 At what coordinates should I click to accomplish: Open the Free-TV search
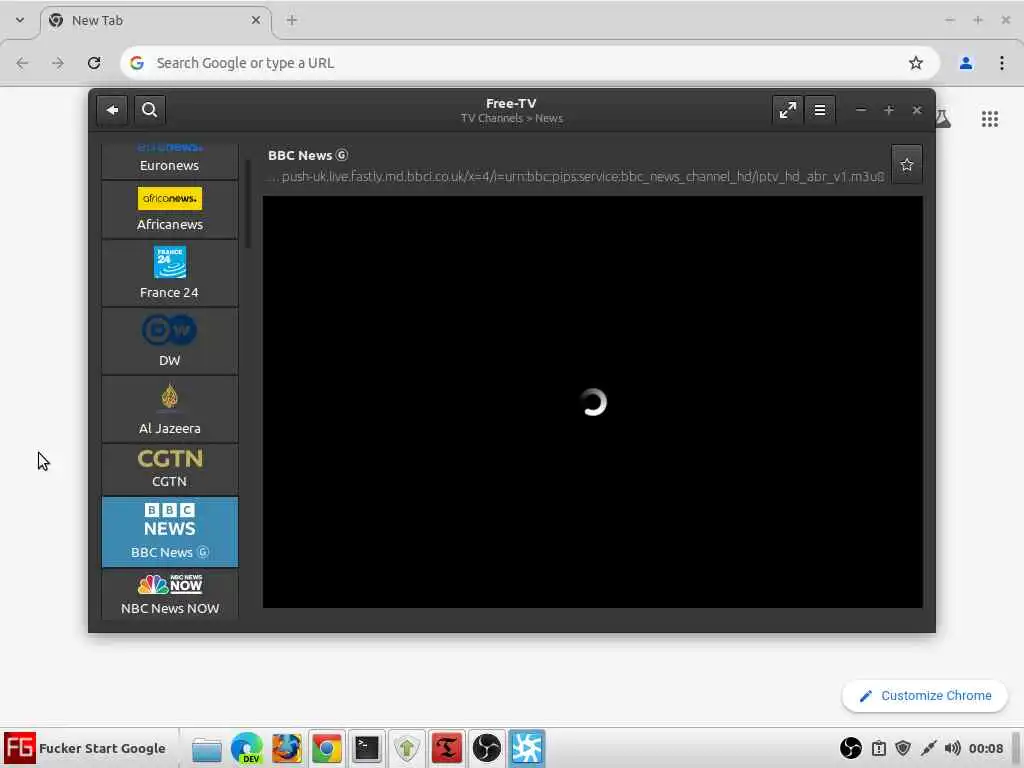(x=150, y=110)
